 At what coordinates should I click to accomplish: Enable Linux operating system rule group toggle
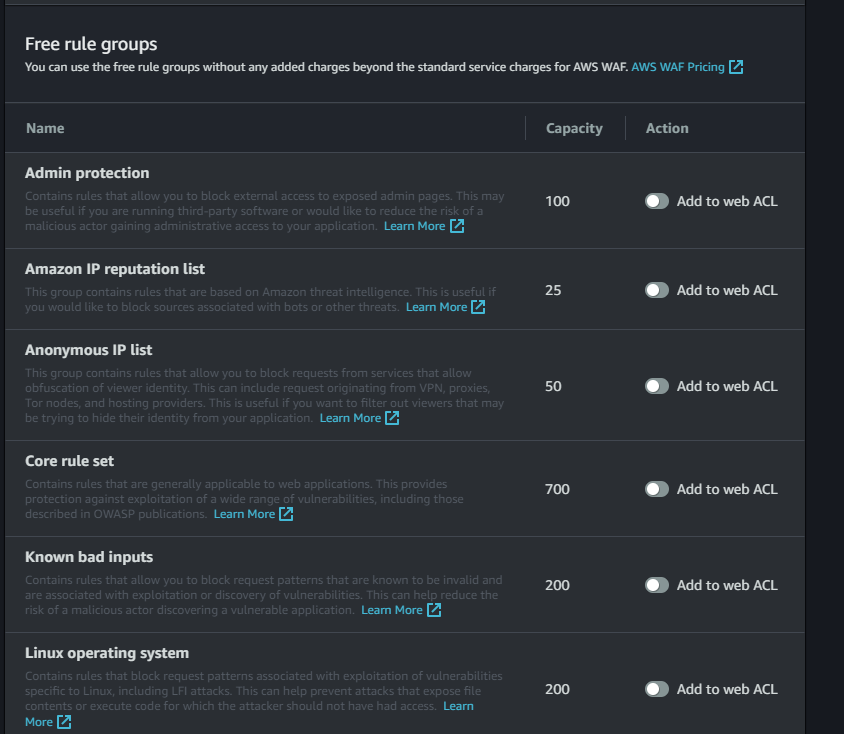pyautogui.click(x=656, y=689)
